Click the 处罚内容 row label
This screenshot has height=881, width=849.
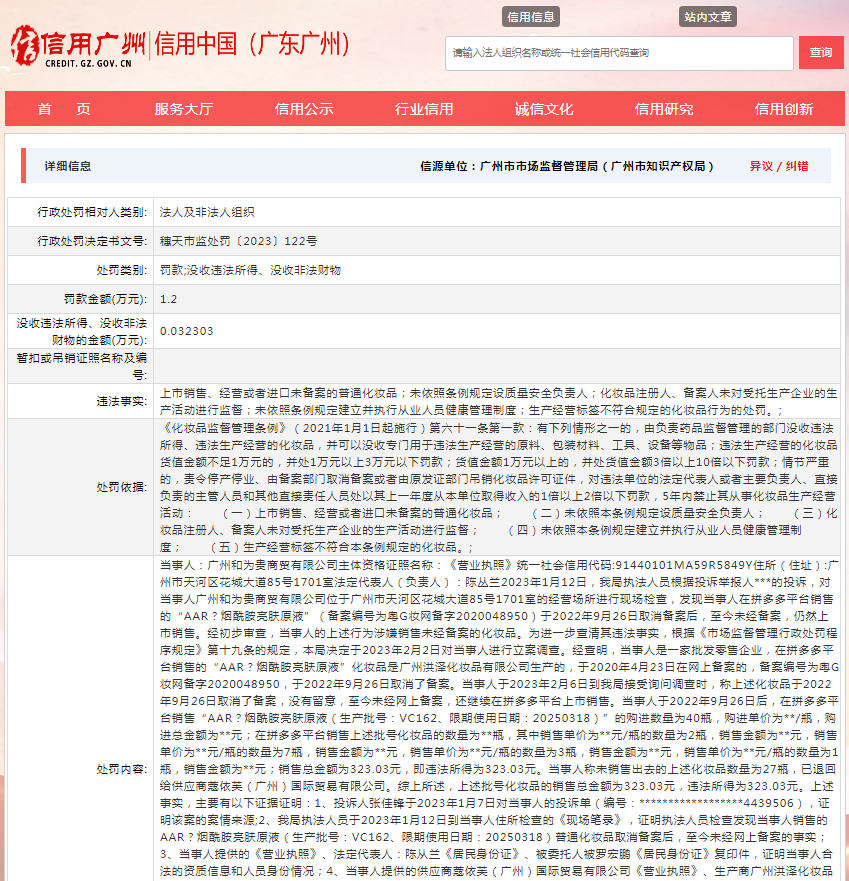[x=121, y=769]
